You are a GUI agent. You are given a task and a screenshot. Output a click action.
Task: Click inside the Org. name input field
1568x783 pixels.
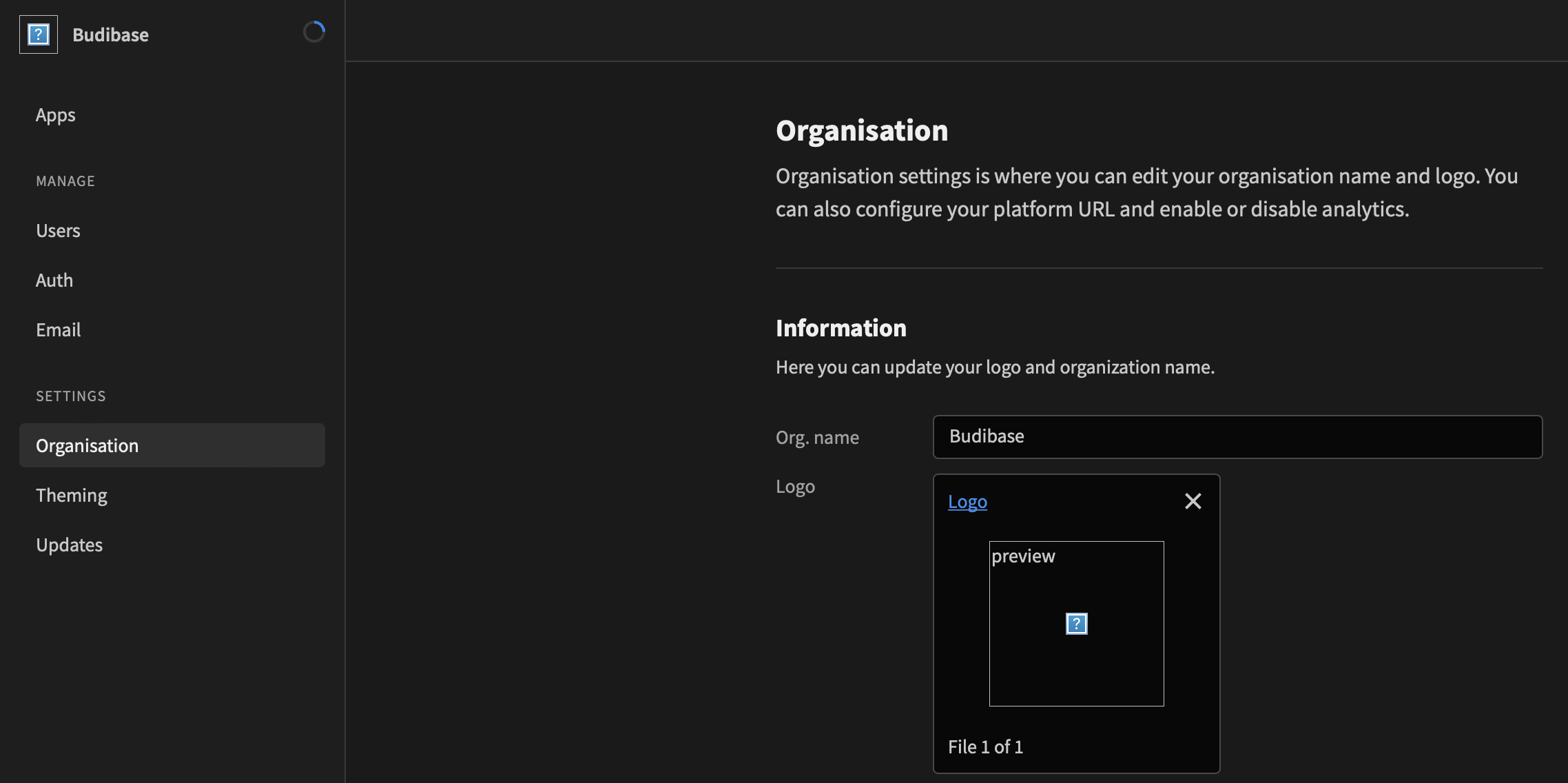pyautogui.click(x=1237, y=436)
